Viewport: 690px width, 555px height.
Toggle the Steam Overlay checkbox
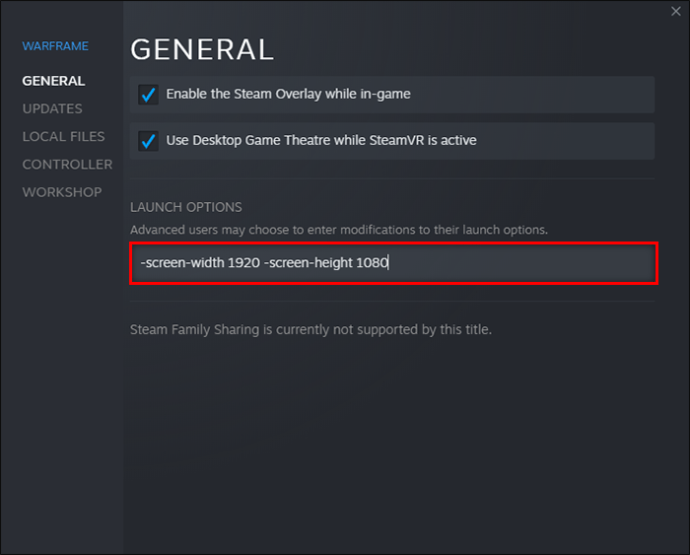click(148, 95)
